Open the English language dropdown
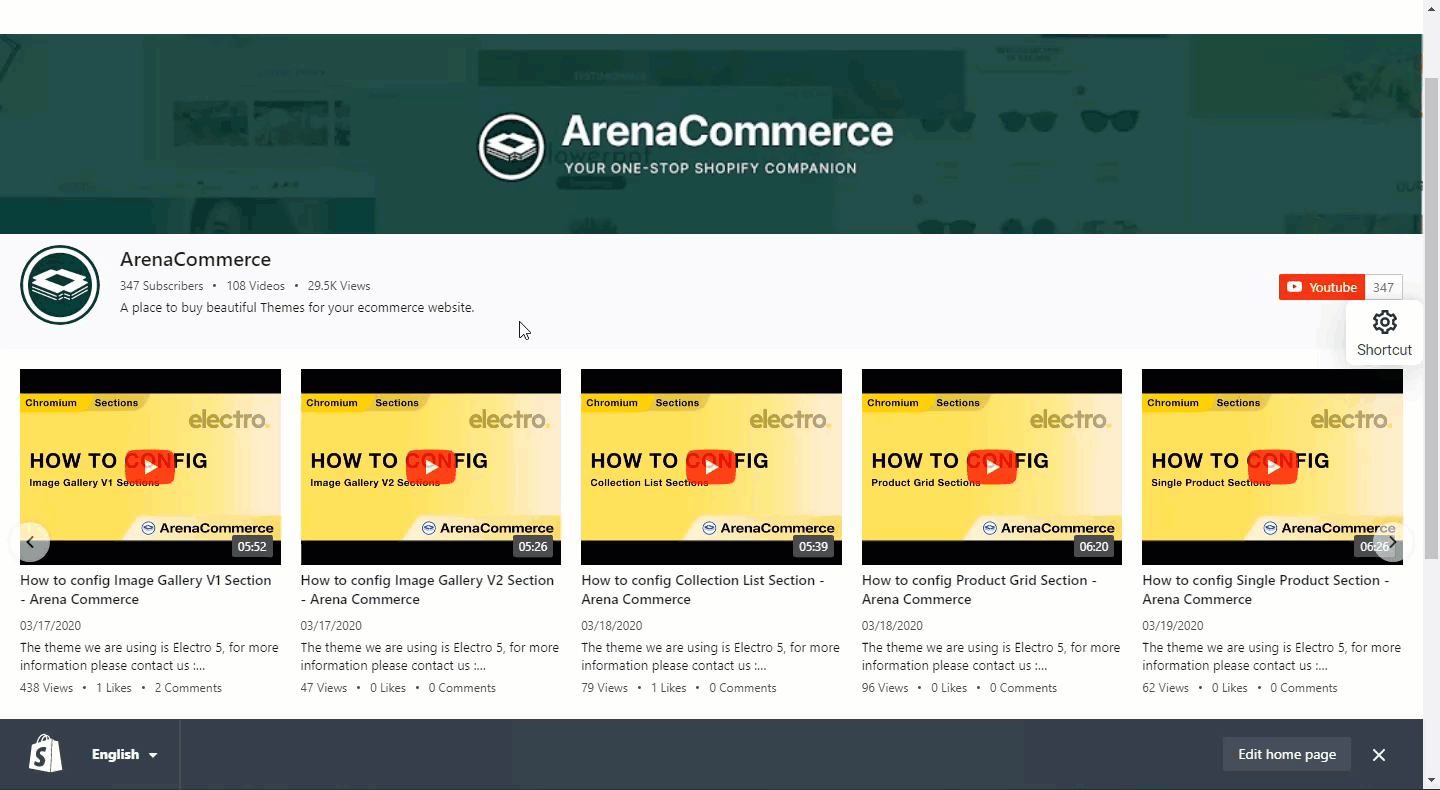Image resolution: width=1440 pixels, height=790 pixels. 125,755
